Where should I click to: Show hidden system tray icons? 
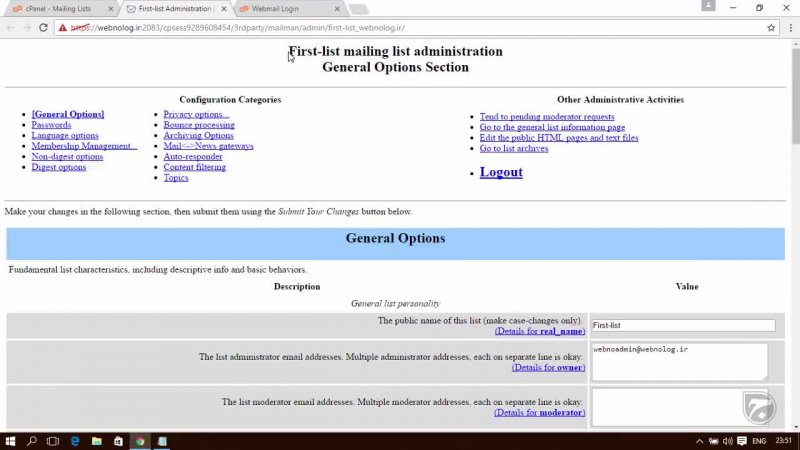pos(698,440)
